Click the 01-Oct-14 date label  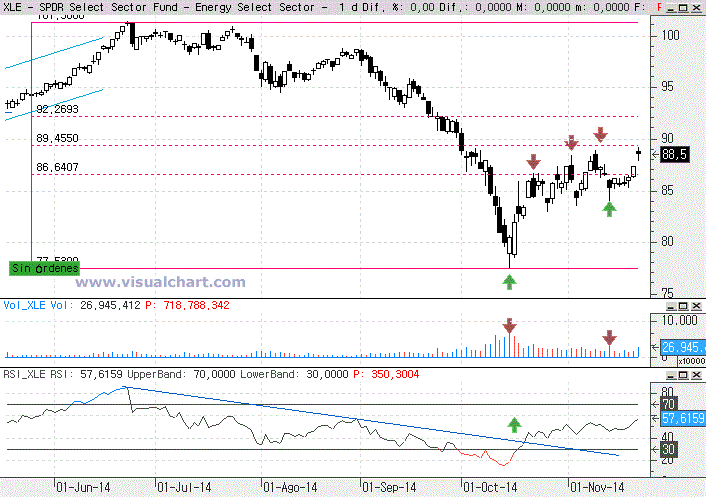pos(490,488)
